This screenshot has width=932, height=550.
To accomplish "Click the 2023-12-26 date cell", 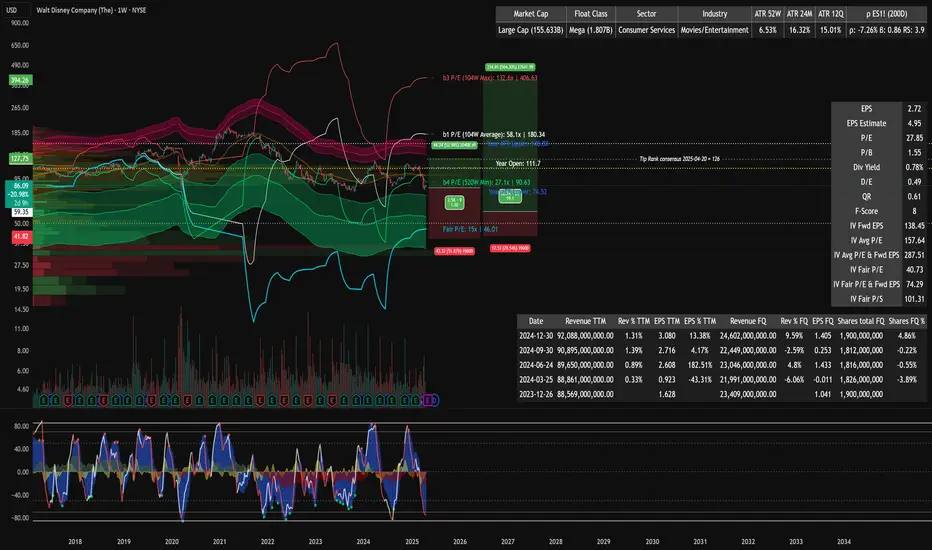I will pos(536,394).
